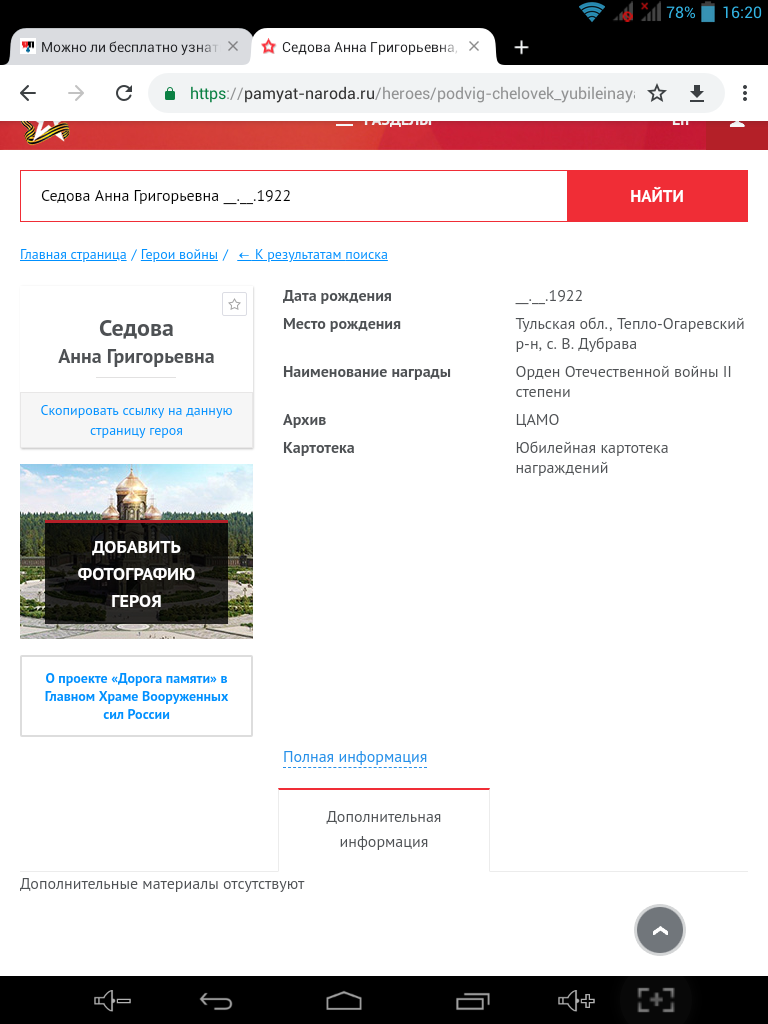Viewport: 768px width, 1024px height.
Task: Expand 'Полная информация' link
Action: pos(355,757)
